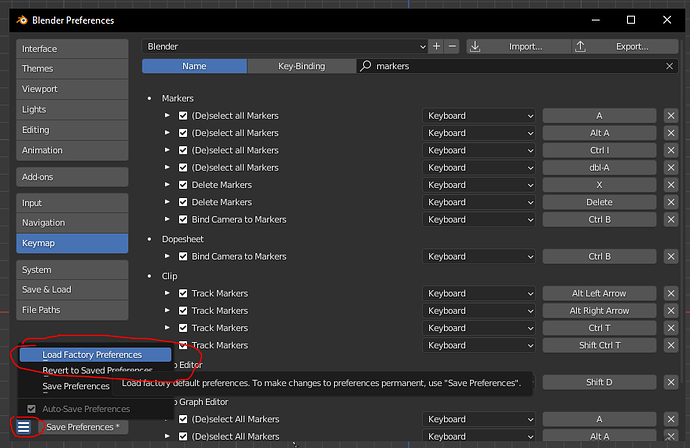Remove the Alt A Markers keymap item
This screenshot has height=448, width=690.
point(671,133)
